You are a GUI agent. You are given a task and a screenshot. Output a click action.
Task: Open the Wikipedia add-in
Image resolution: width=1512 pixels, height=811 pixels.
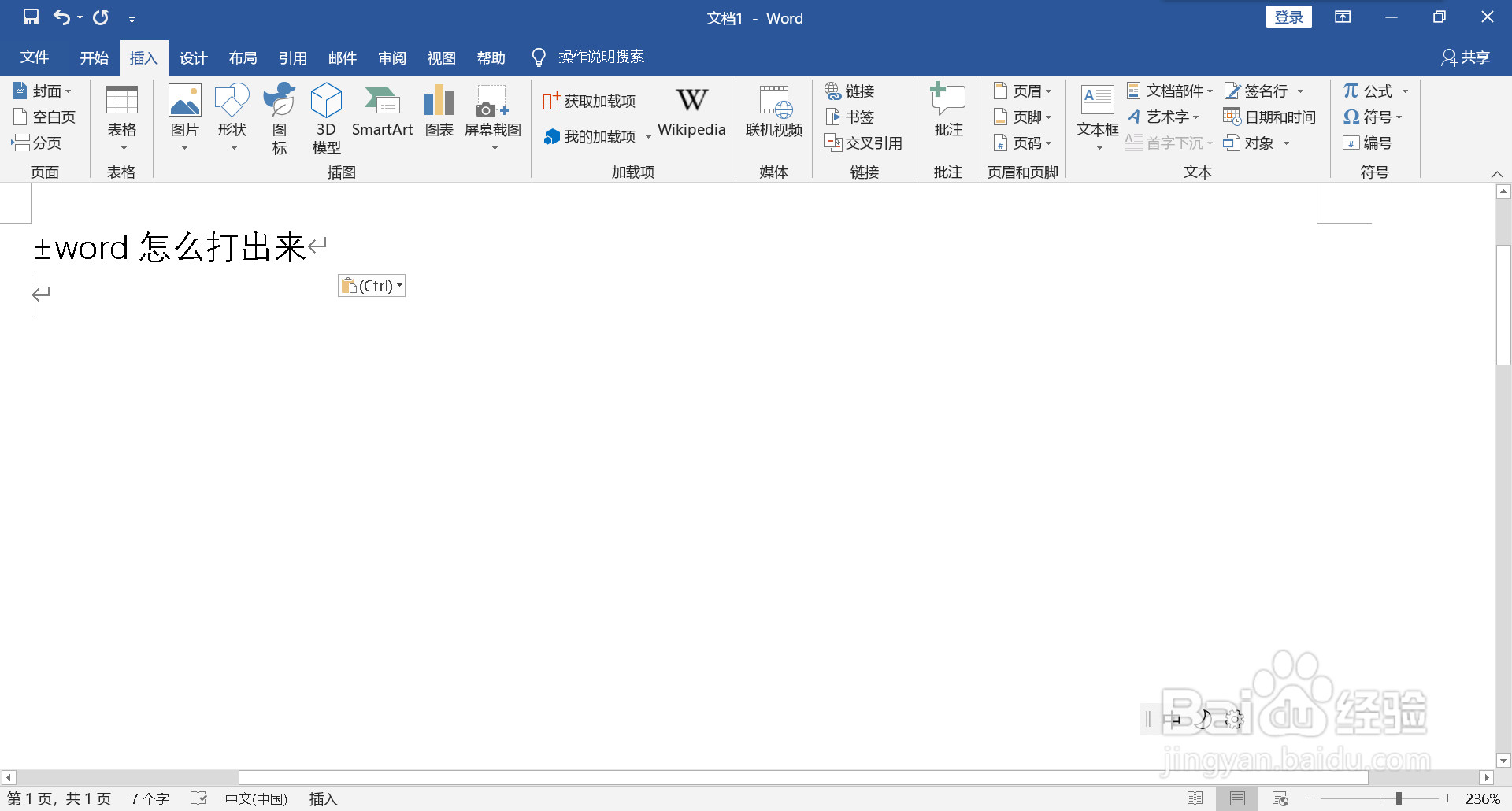pyautogui.click(x=691, y=112)
